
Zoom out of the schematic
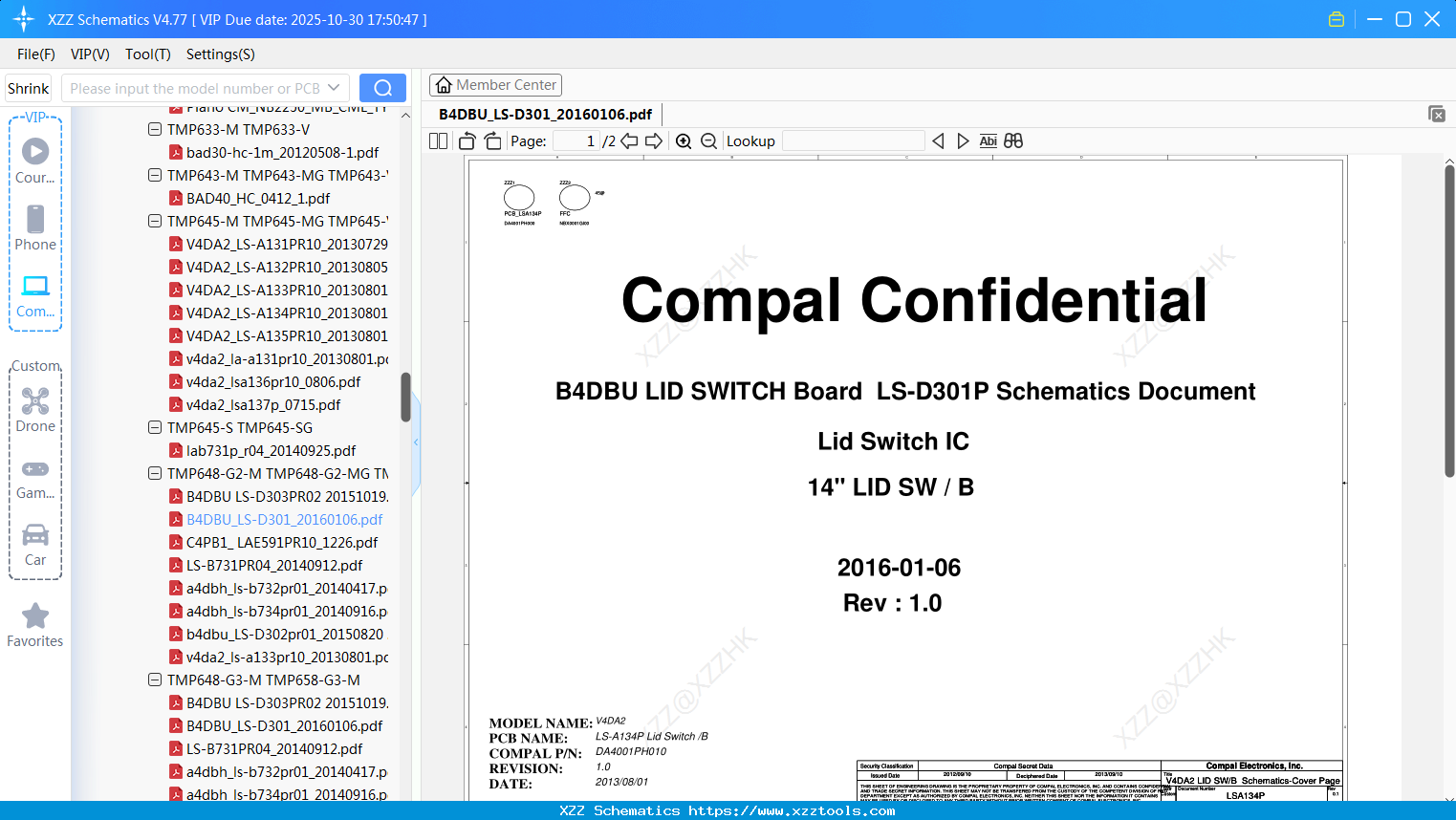(x=708, y=140)
